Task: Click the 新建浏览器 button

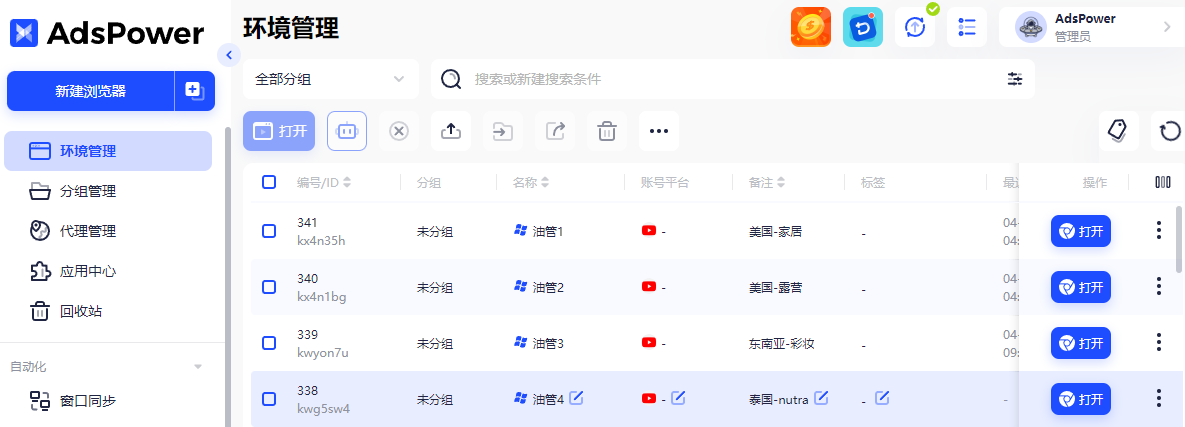Action: tap(90, 91)
